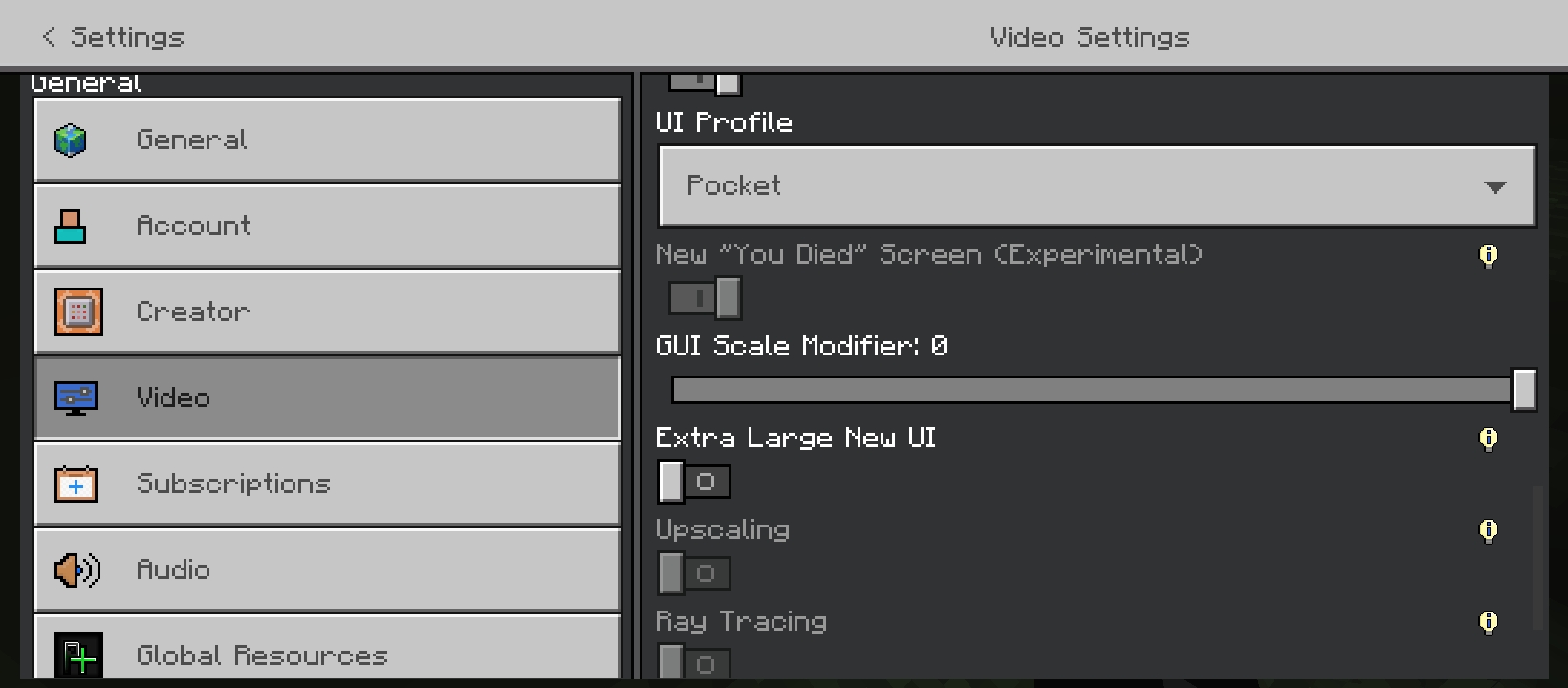Open the Subscriptions settings section

tap(327, 484)
